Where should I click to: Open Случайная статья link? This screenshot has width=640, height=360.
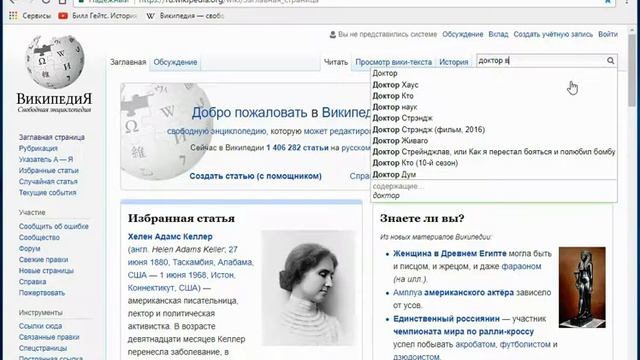[x=48, y=181]
